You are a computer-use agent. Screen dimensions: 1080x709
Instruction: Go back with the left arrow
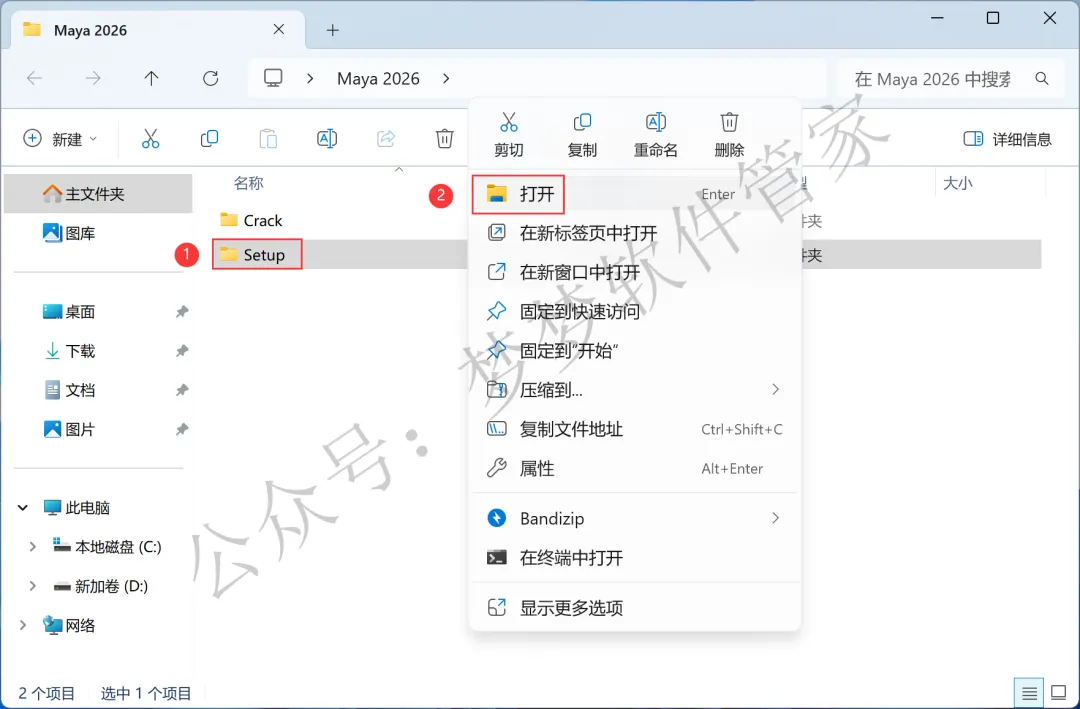pos(34,79)
